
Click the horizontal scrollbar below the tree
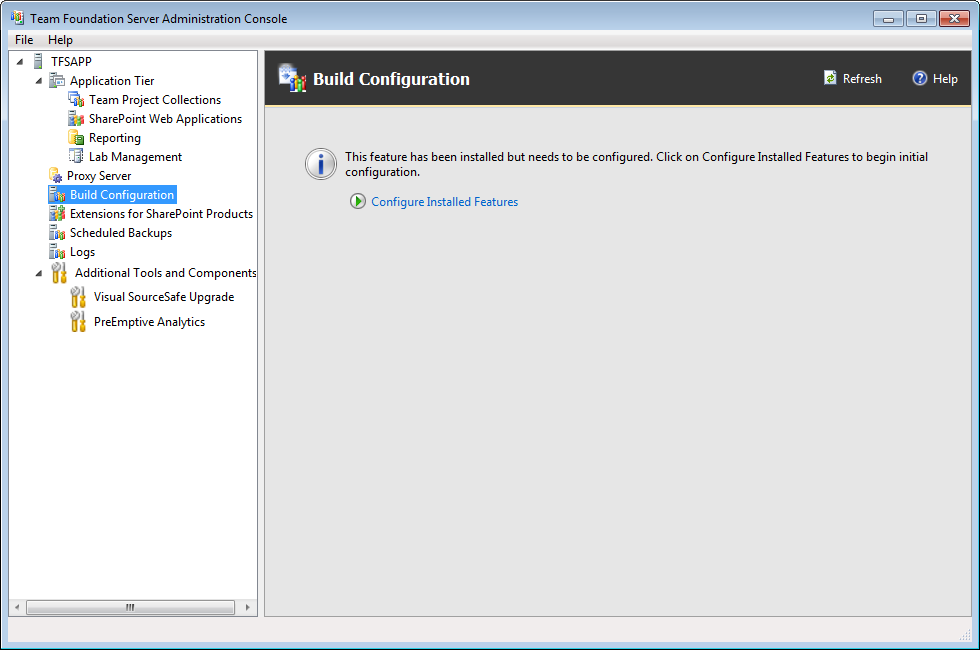tap(130, 607)
